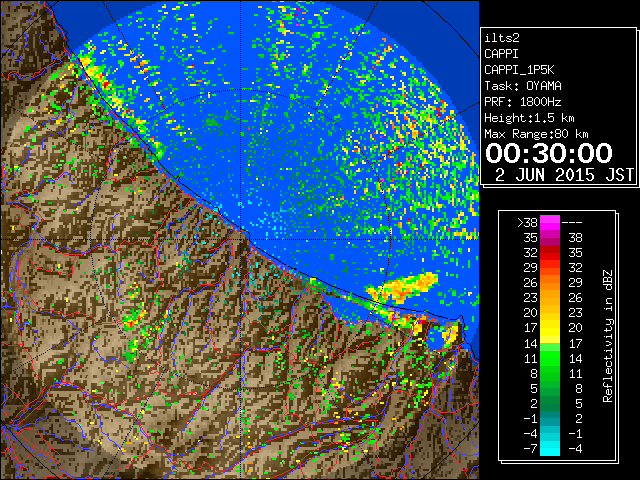Click the yellow 17-20 dBZ legend band
This screenshot has width=640, height=480.
(550, 328)
